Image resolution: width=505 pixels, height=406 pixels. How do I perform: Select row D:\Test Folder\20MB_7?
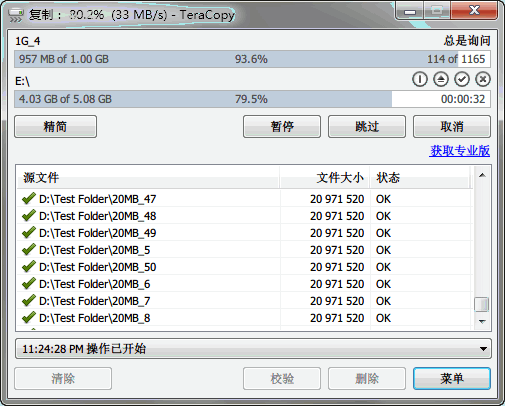click(x=245, y=301)
